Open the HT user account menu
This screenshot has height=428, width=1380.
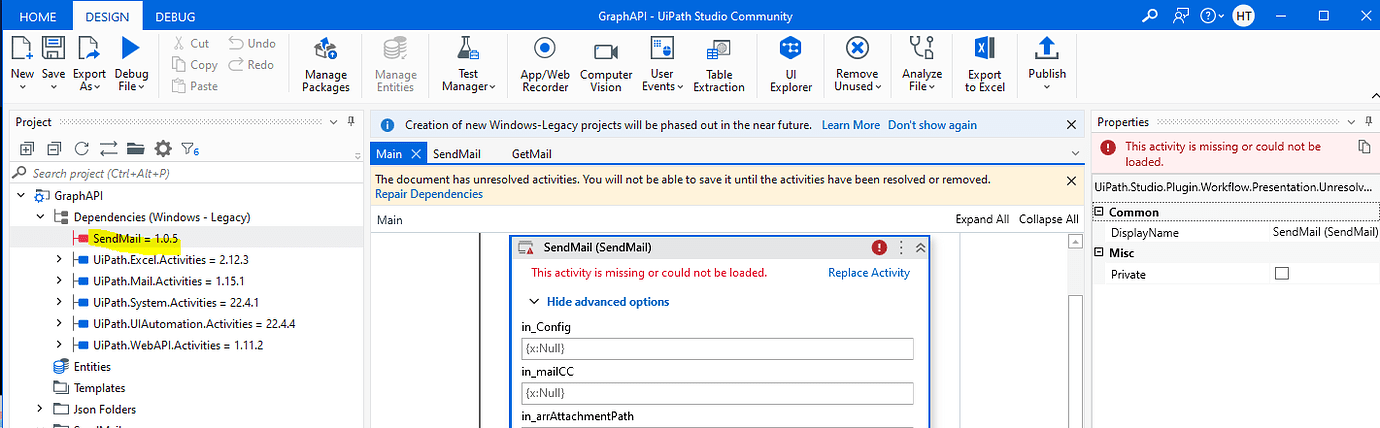tap(1243, 16)
